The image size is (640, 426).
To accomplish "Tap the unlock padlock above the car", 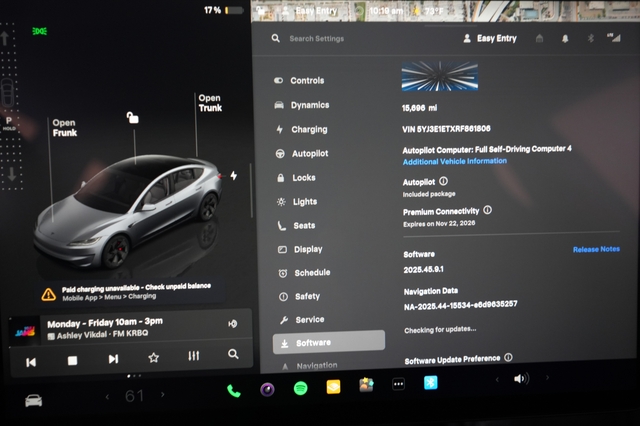I will point(132,118).
